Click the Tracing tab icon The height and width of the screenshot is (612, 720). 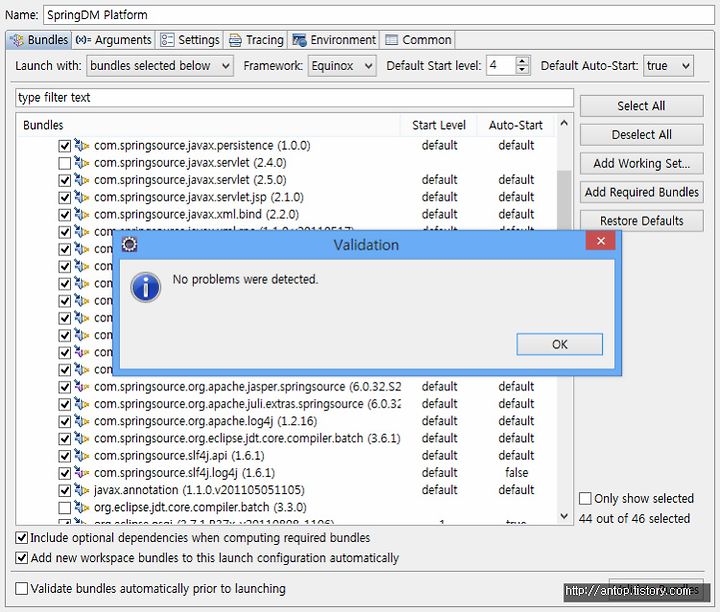coord(235,40)
